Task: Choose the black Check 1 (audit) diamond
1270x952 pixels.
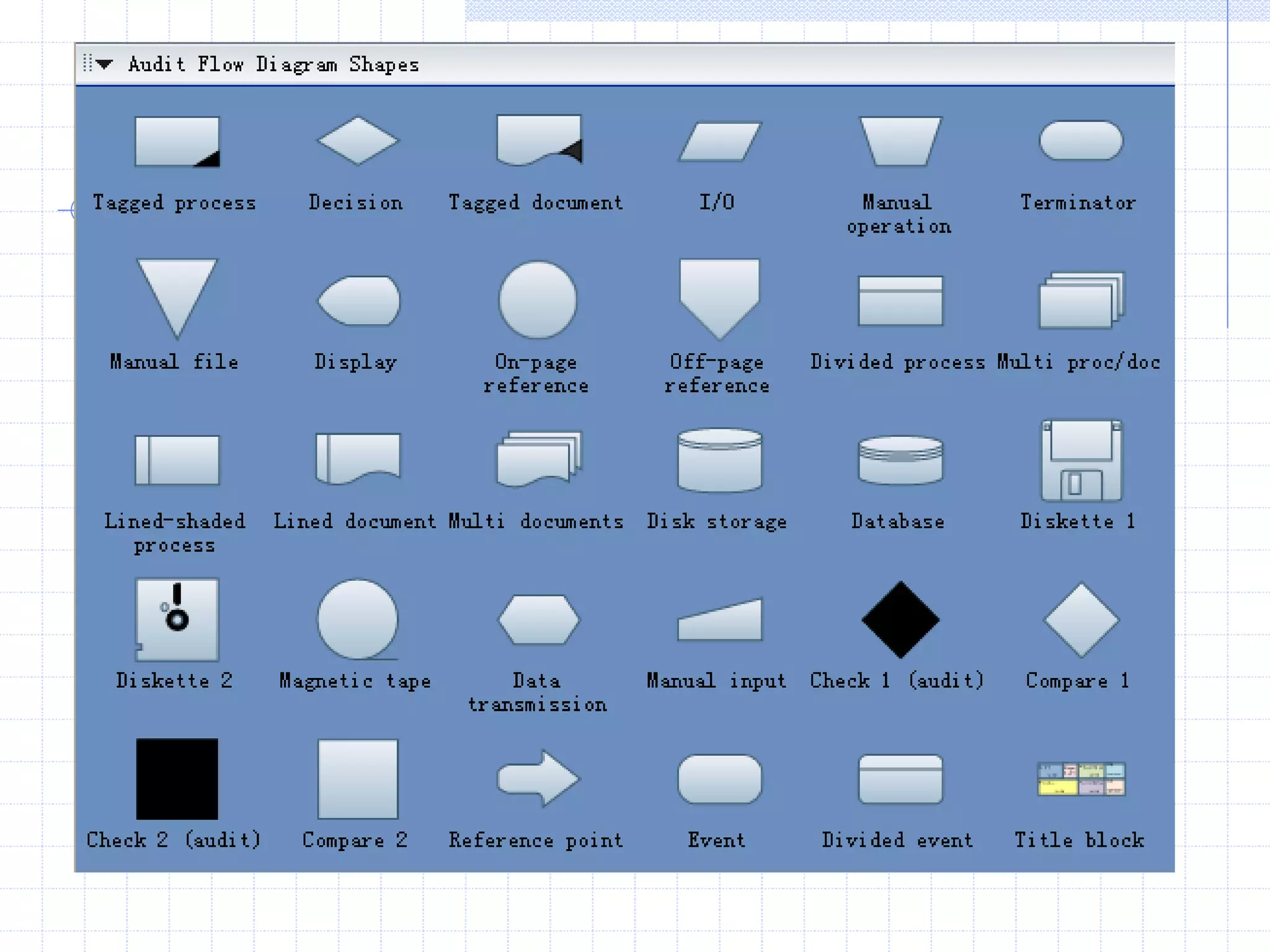Action: pos(900,619)
